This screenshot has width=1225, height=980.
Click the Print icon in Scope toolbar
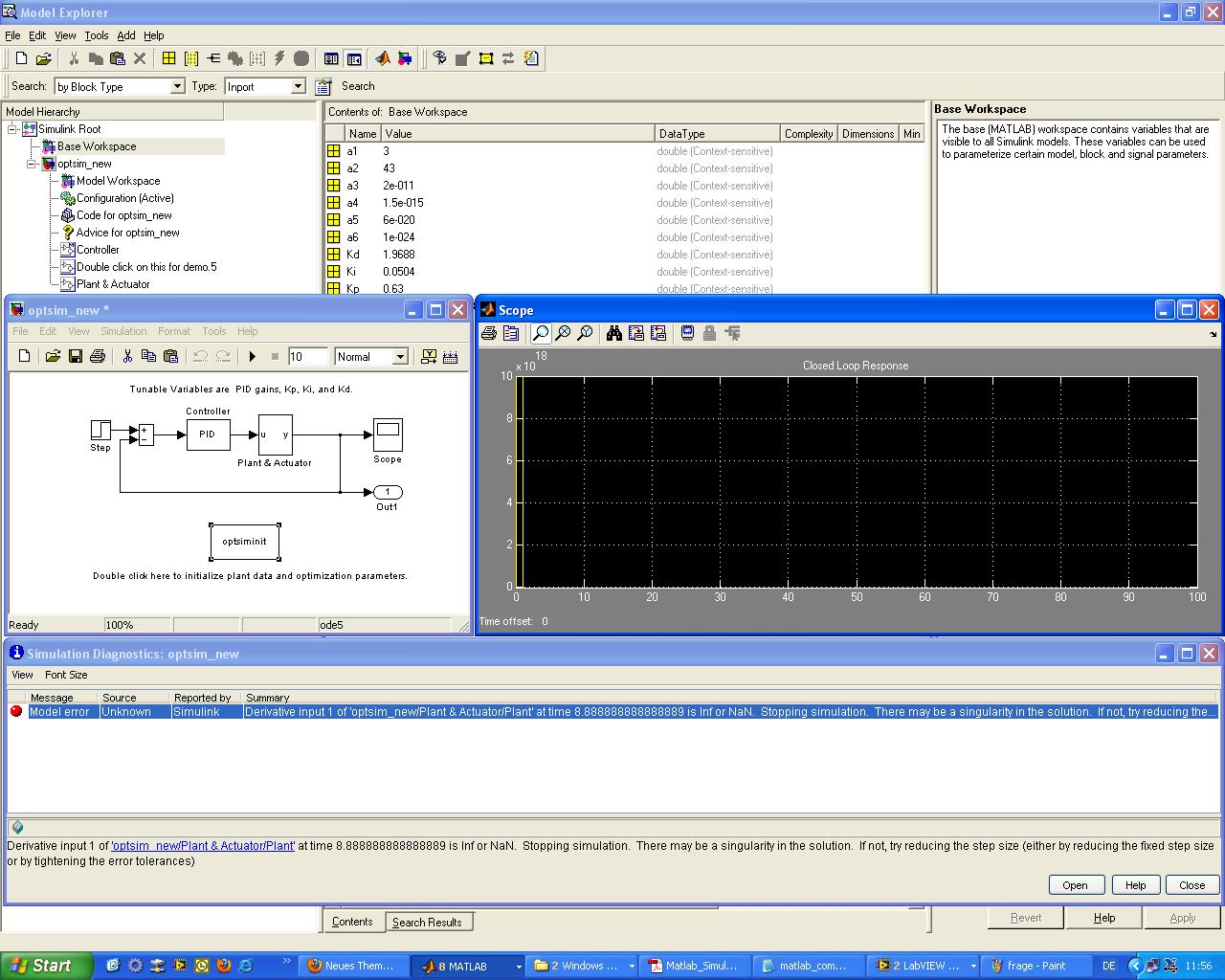click(x=489, y=333)
